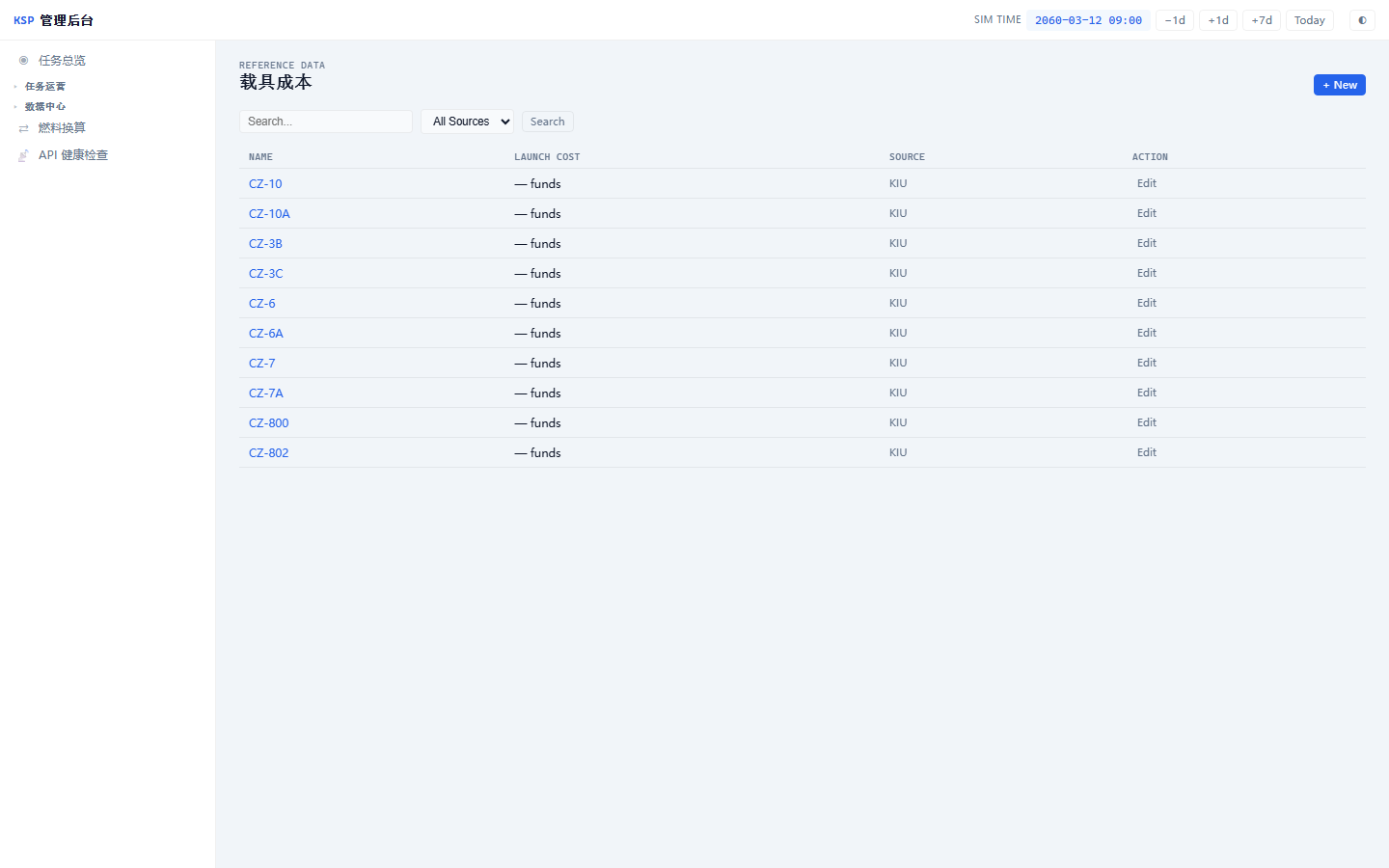Advance sim time using +1d
The image size is (1389, 868).
(x=1218, y=20)
